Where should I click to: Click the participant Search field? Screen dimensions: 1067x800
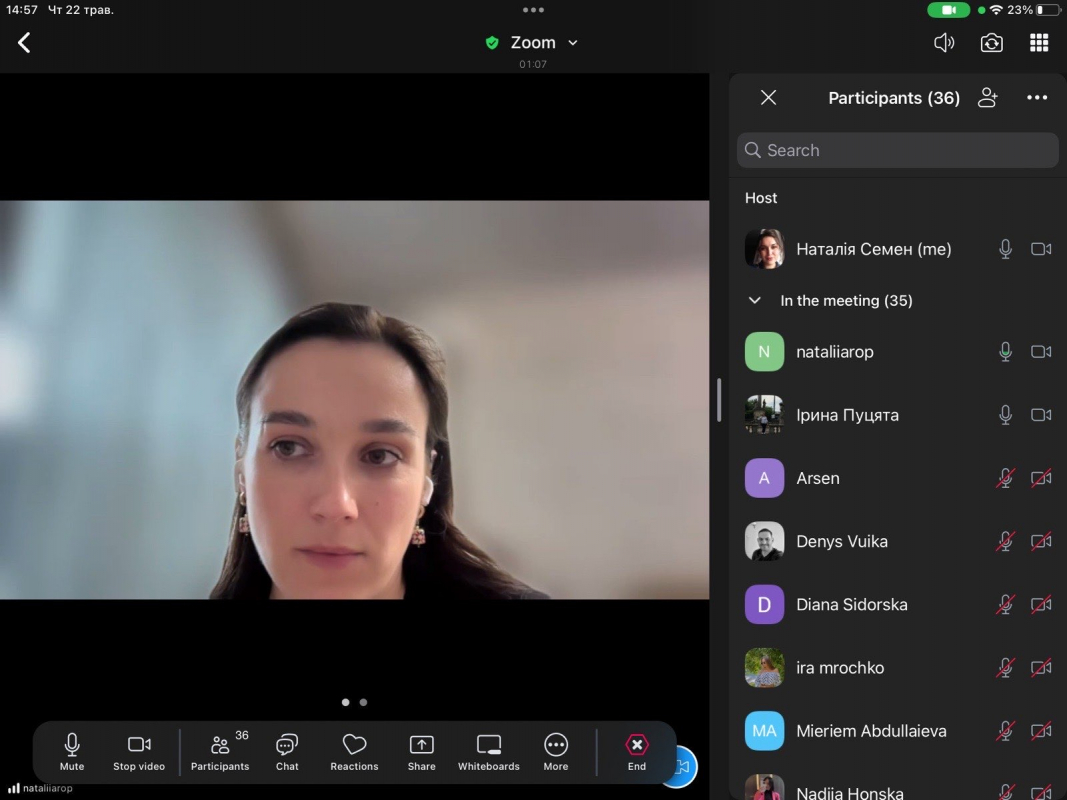pos(897,150)
